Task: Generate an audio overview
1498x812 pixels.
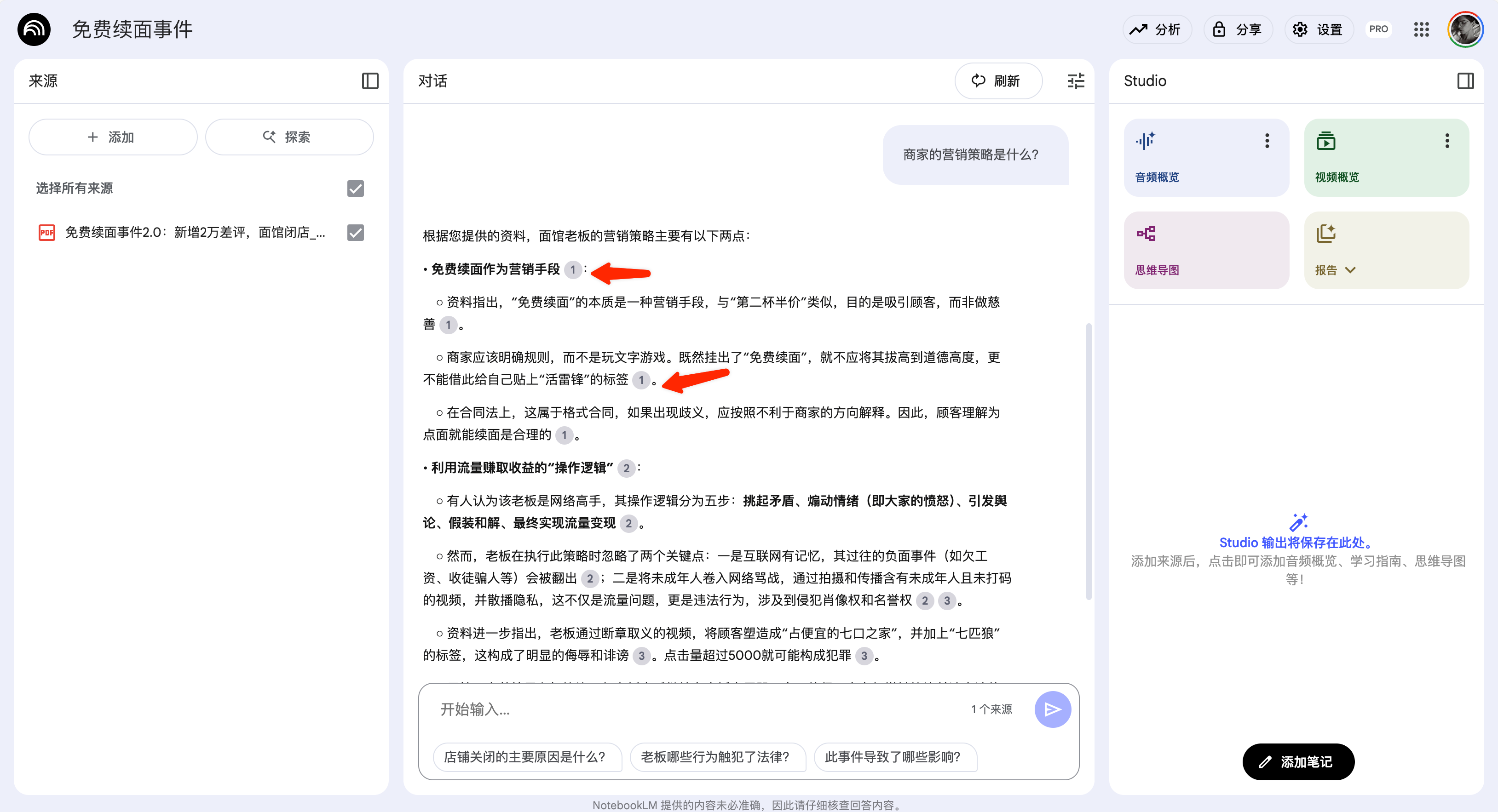Action: pos(1206,158)
